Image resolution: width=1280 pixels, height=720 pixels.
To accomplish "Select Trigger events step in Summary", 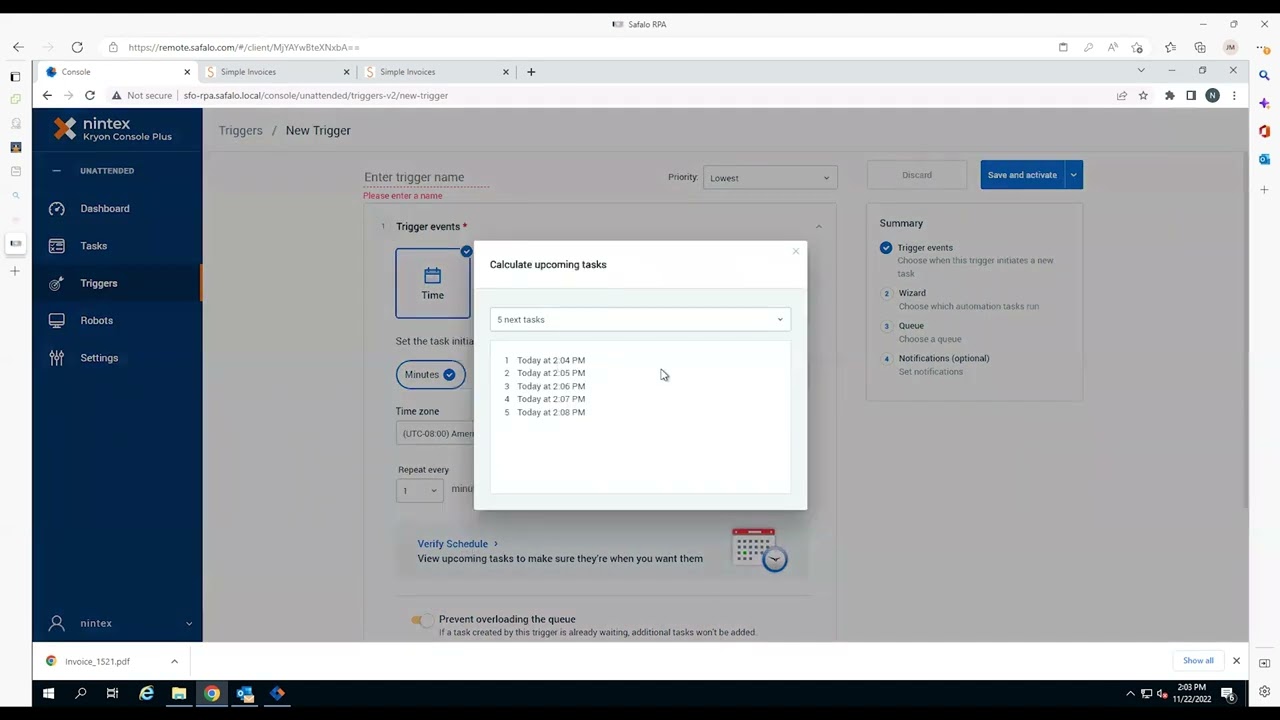I will (925, 247).
